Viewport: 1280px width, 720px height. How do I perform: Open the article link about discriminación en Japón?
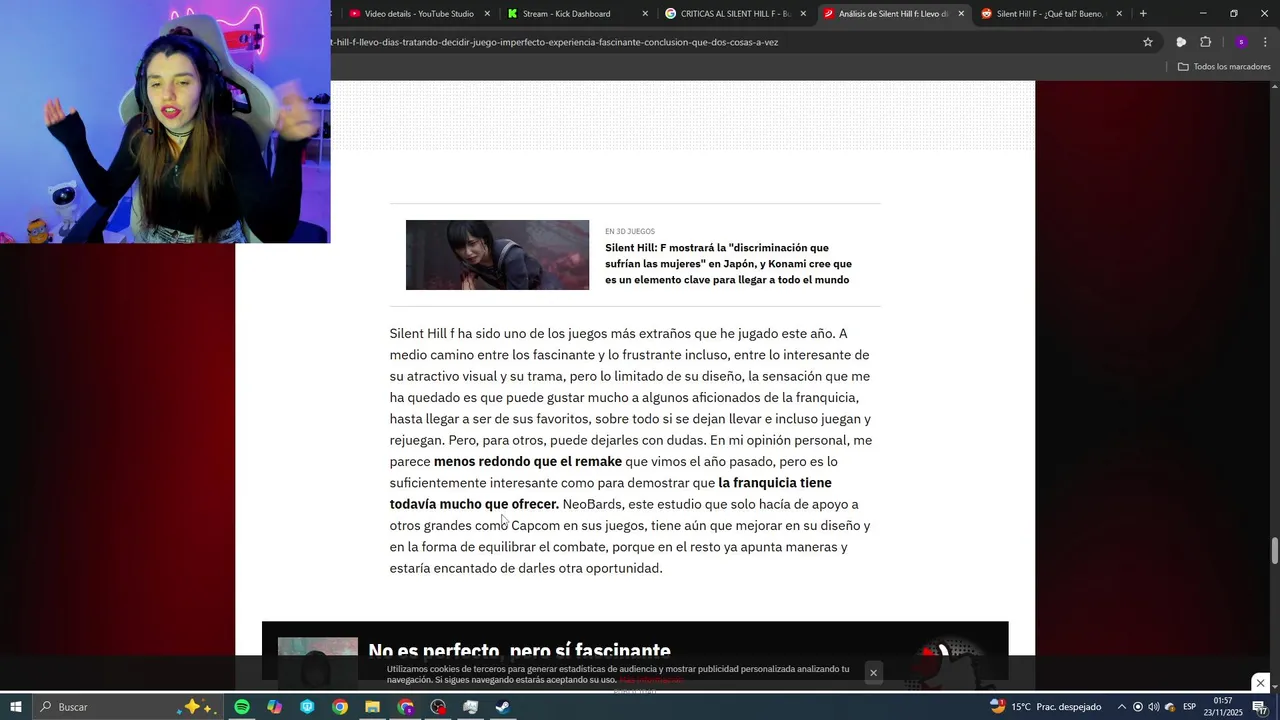(728, 264)
